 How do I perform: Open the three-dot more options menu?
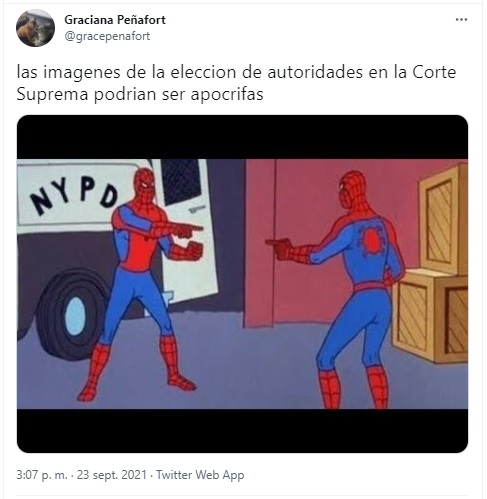click(x=461, y=20)
